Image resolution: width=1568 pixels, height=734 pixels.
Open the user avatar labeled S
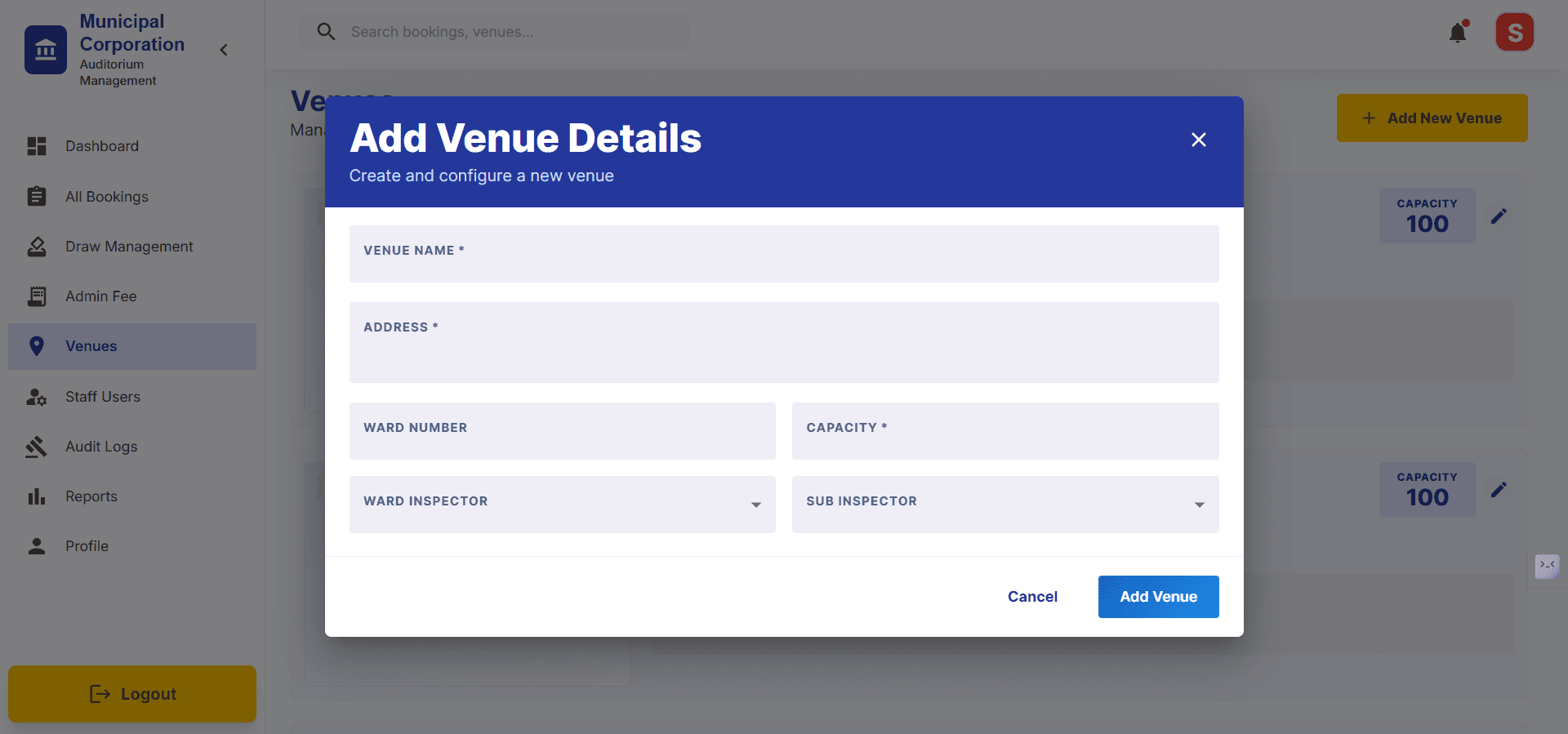[1515, 32]
